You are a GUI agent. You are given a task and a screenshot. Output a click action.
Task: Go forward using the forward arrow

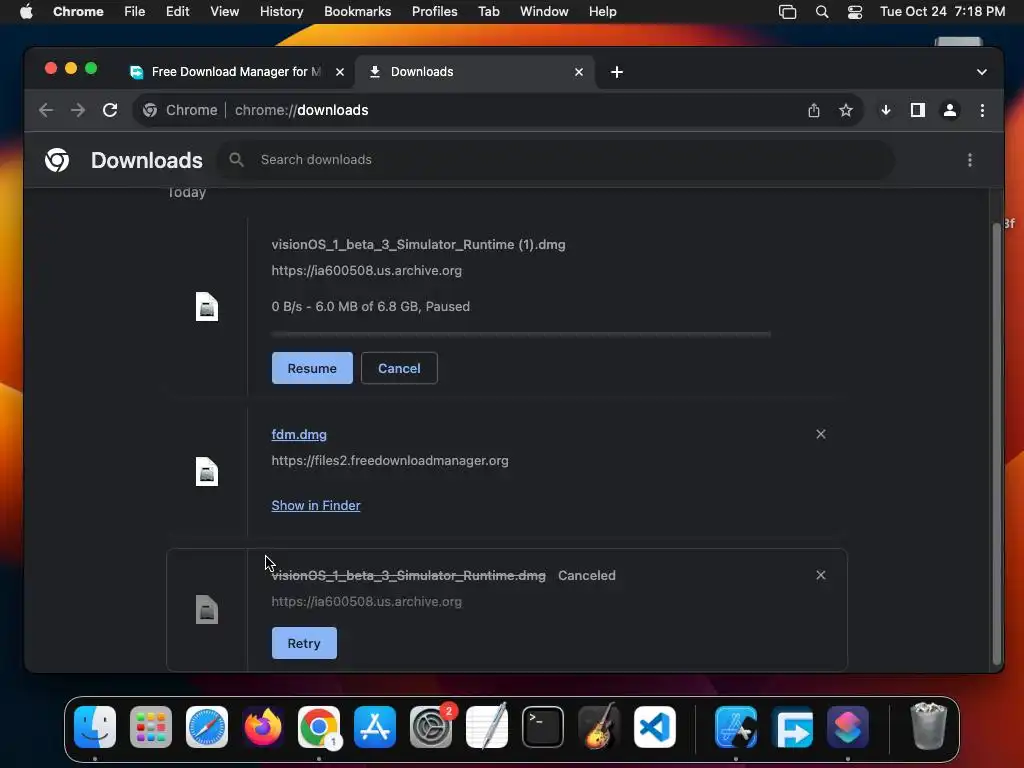coord(78,110)
